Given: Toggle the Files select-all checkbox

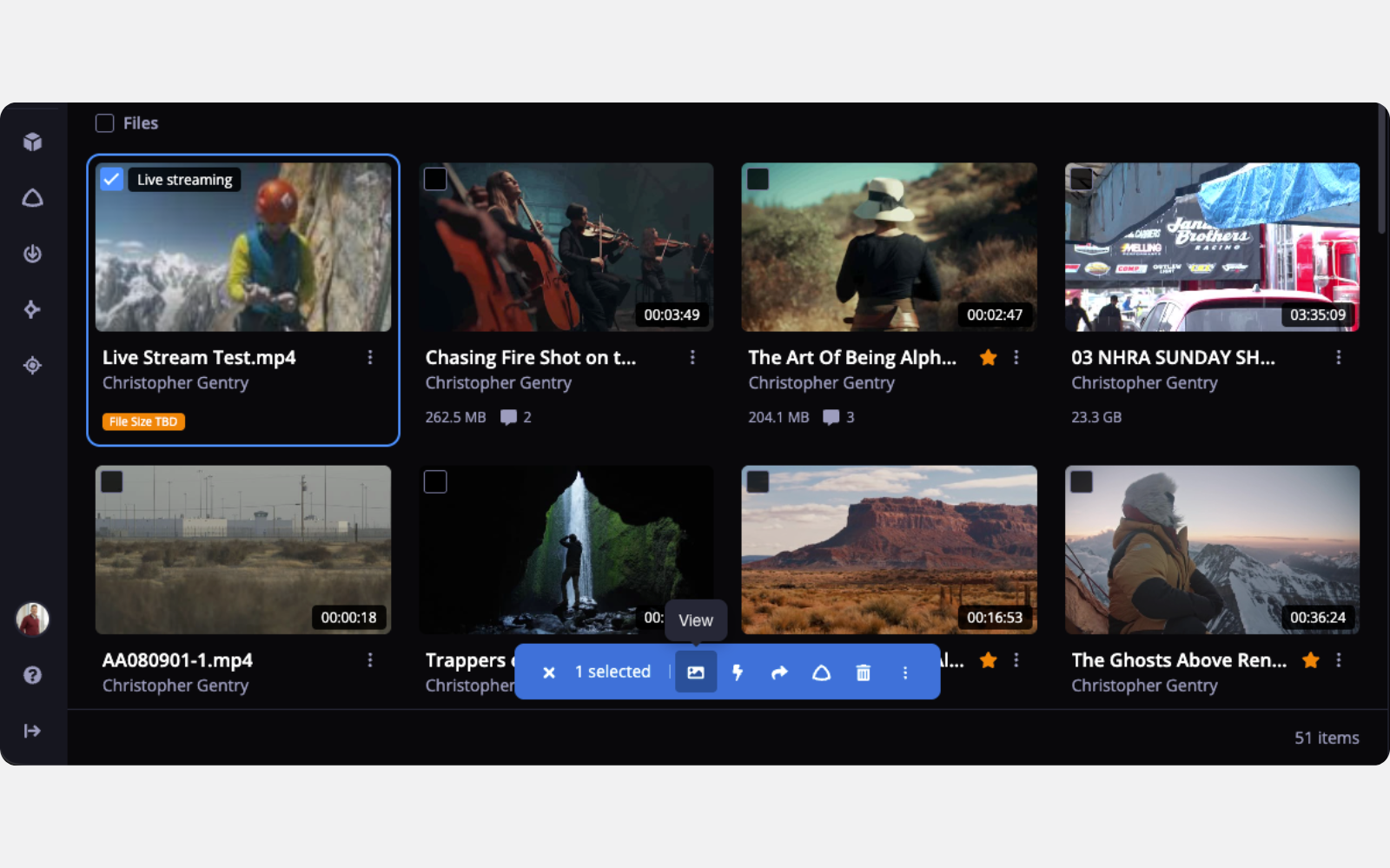Looking at the screenshot, I should [x=105, y=123].
